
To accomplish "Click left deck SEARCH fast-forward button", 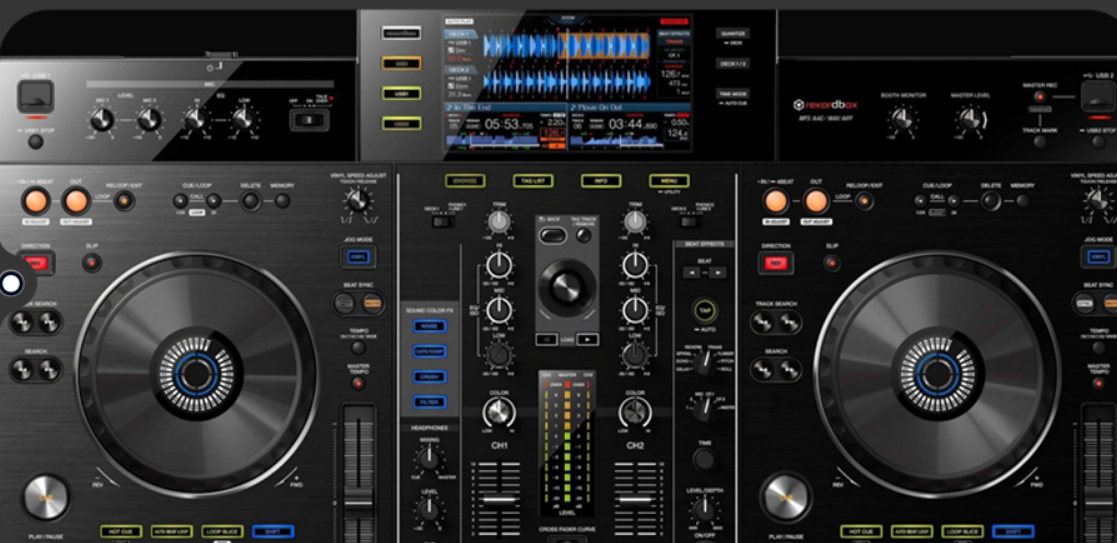I will coord(49,370).
